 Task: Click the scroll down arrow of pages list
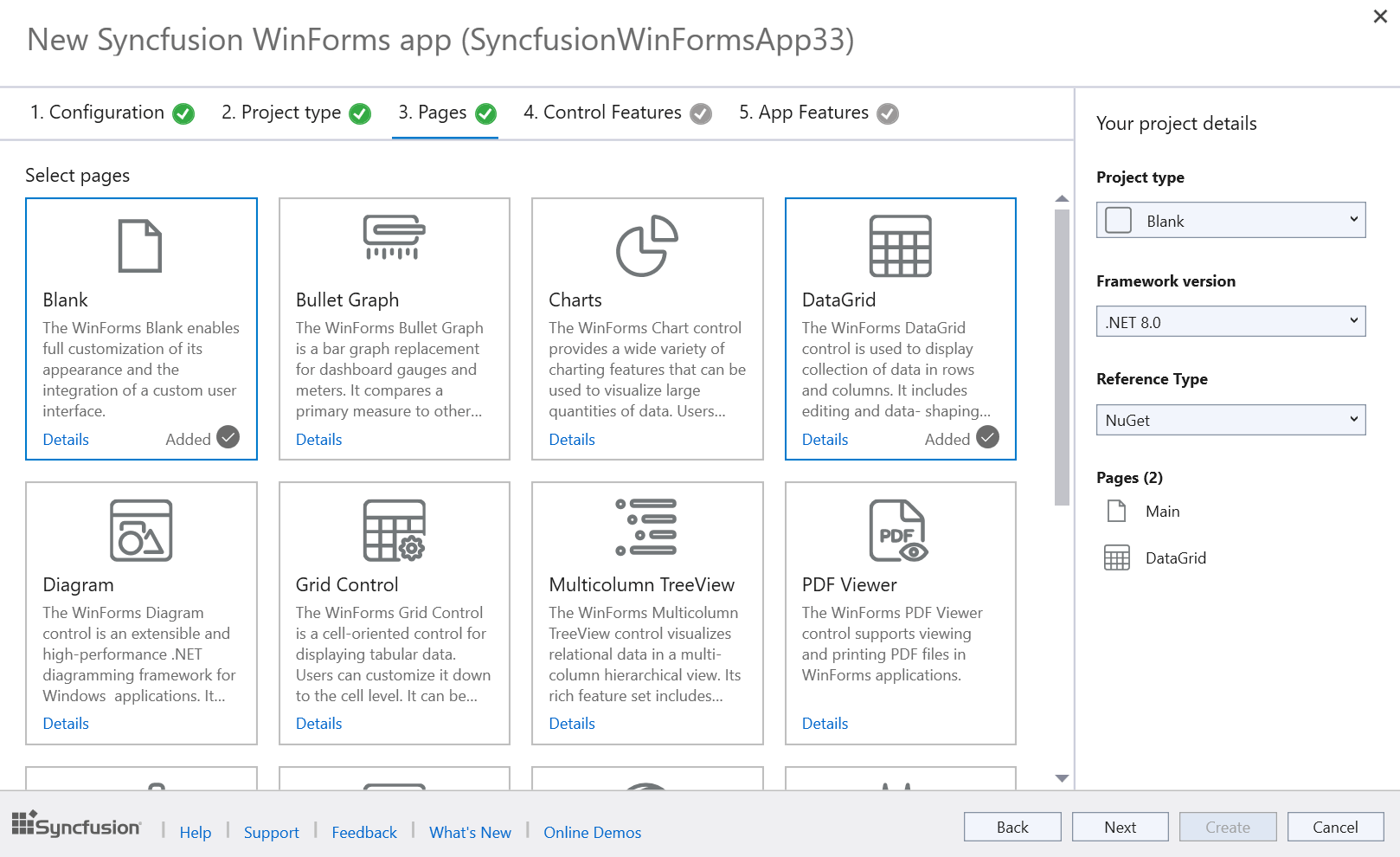click(1062, 778)
